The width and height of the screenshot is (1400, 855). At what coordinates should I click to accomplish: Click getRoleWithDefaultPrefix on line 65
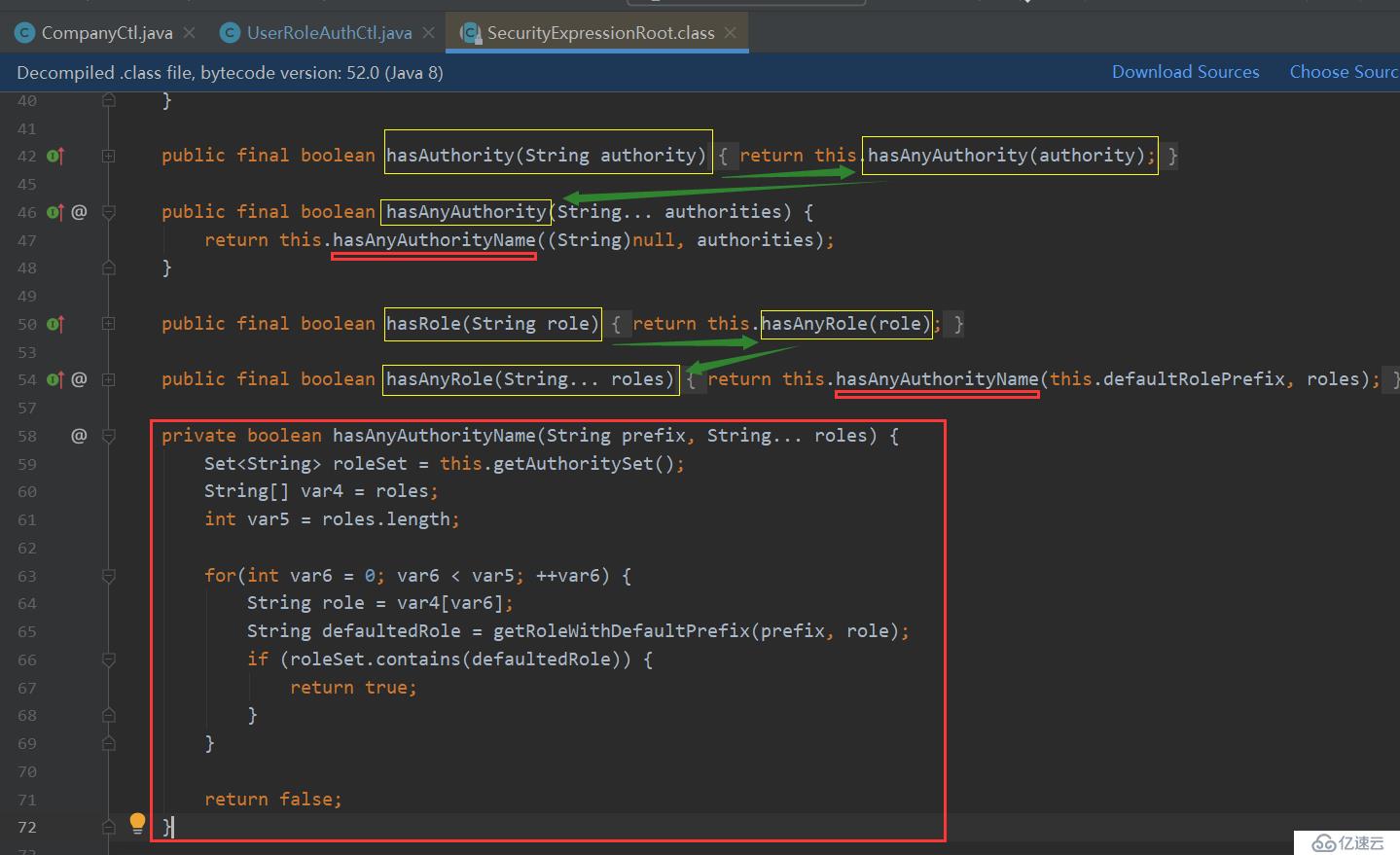pyautogui.click(x=622, y=631)
